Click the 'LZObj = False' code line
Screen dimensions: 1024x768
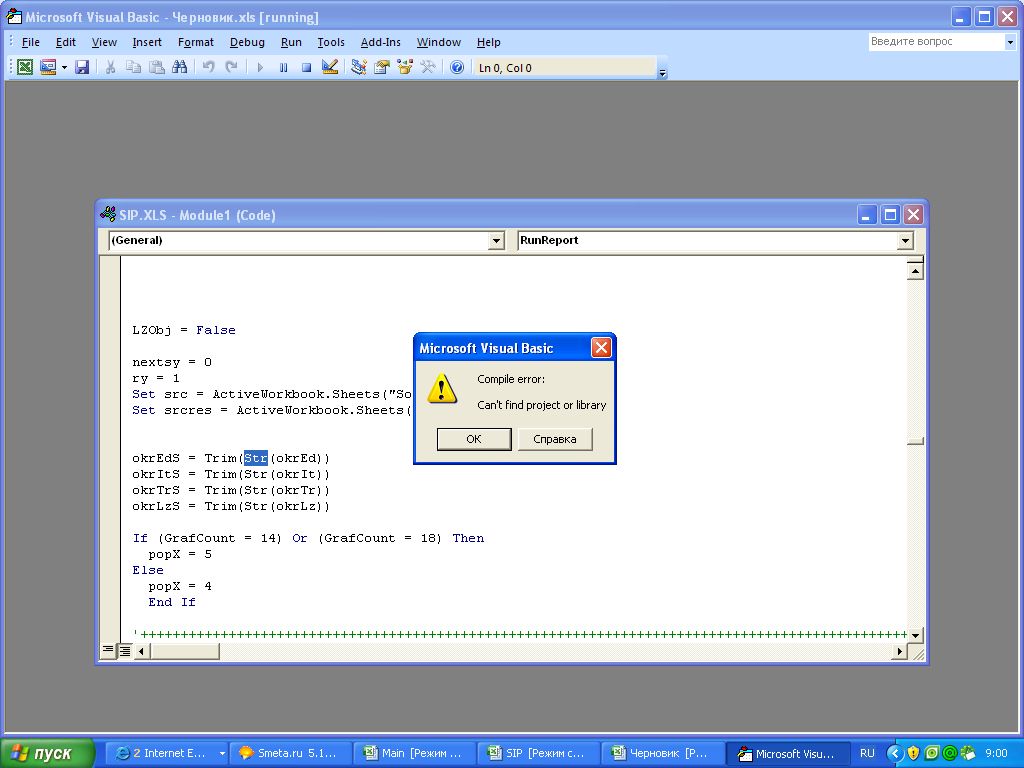(184, 330)
